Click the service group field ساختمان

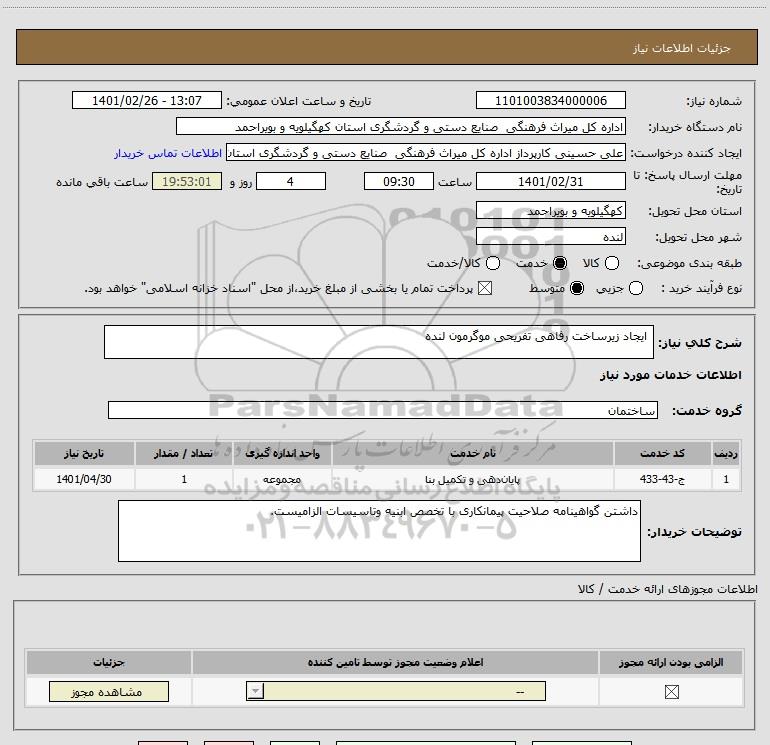[383, 410]
